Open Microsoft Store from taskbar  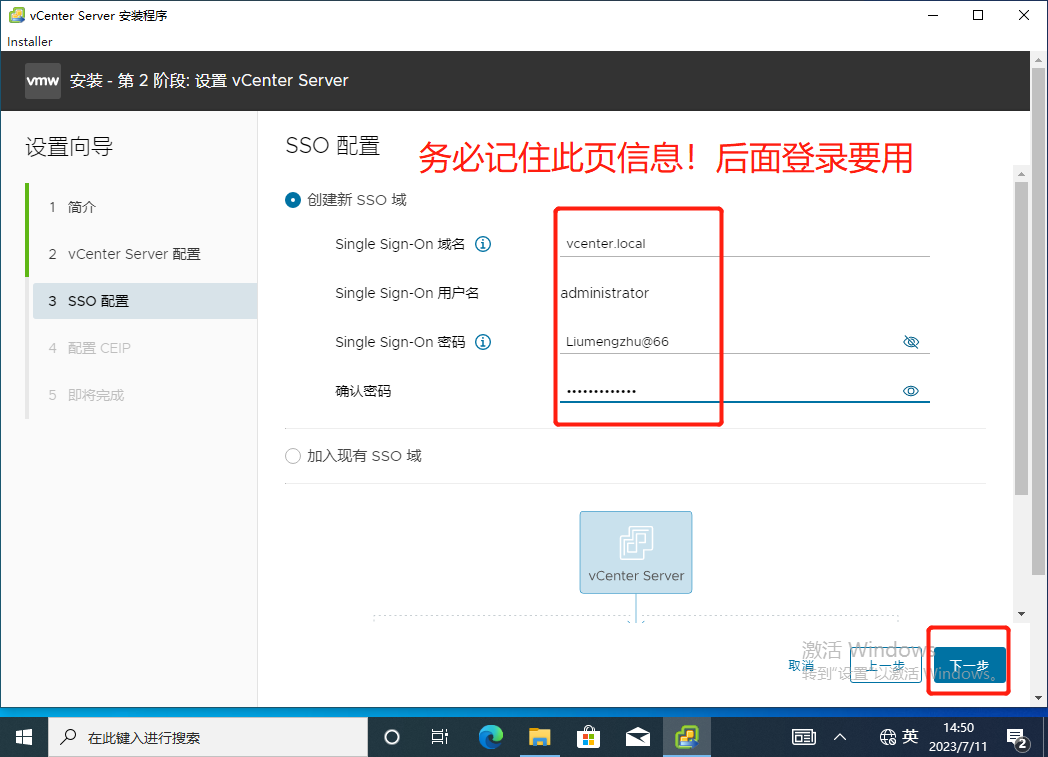point(588,737)
